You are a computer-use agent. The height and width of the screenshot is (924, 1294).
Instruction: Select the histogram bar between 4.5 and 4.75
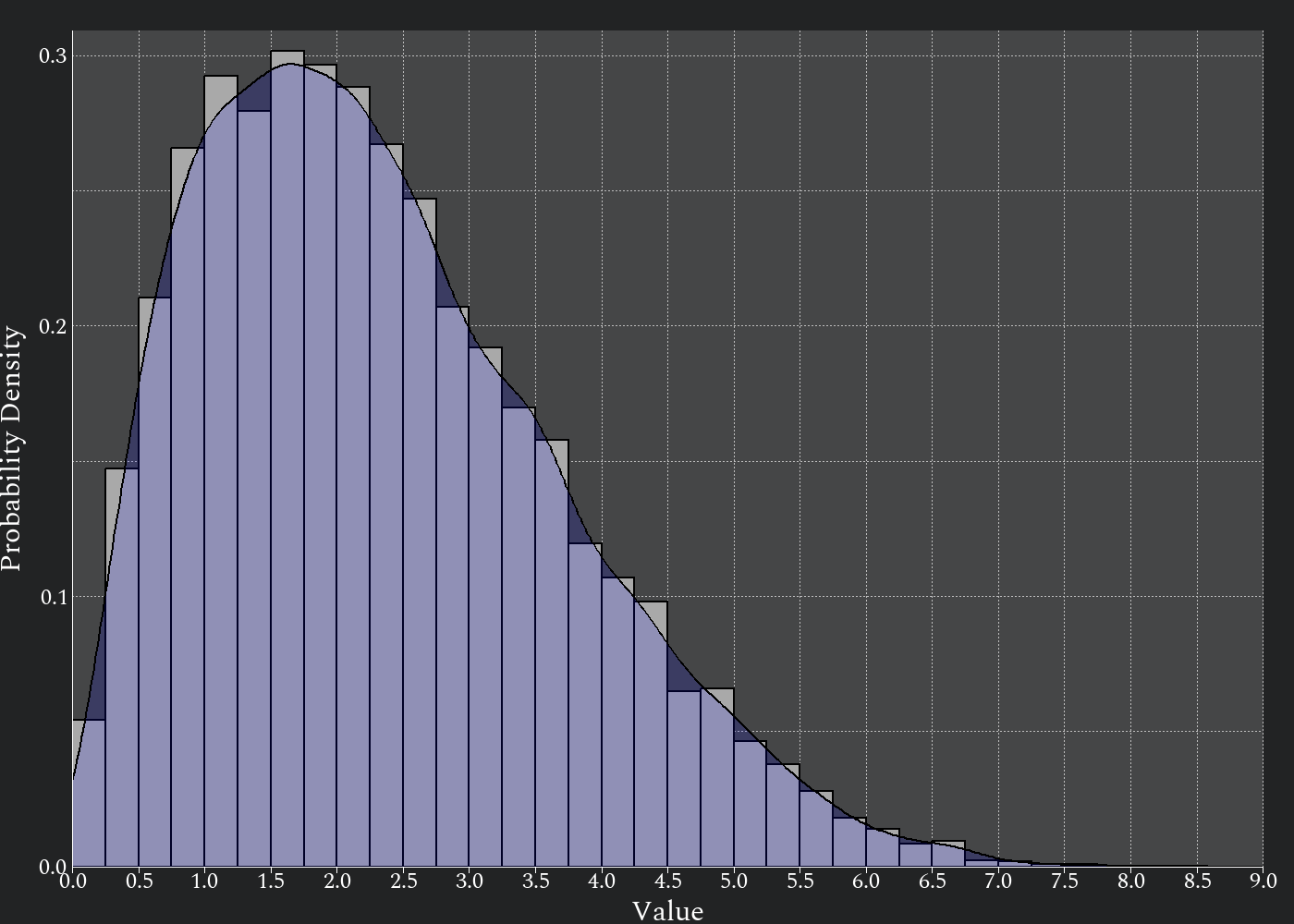[684, 779]
